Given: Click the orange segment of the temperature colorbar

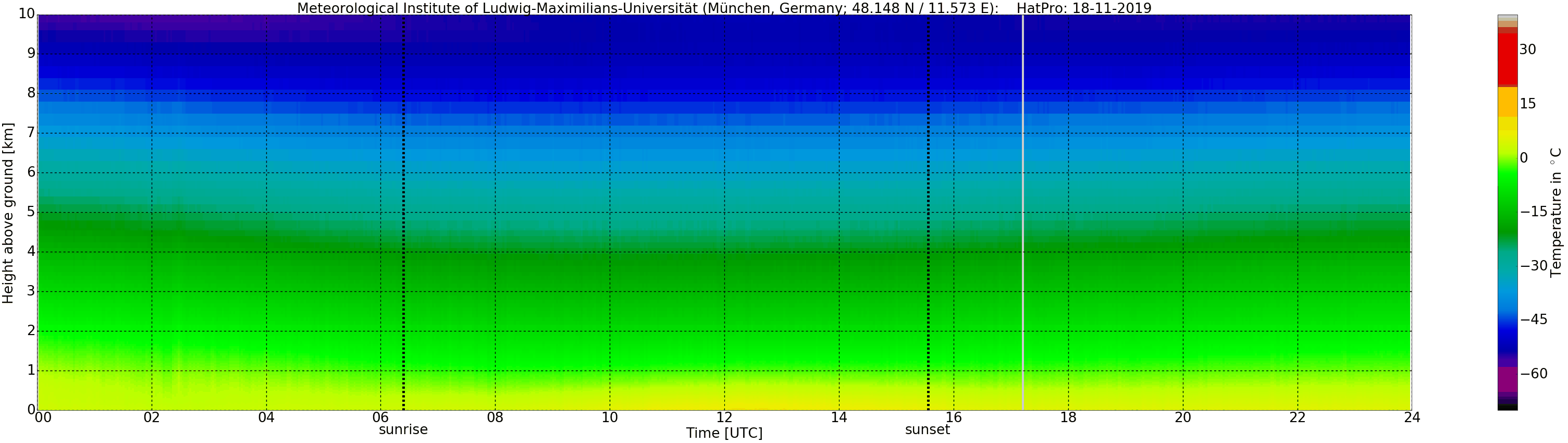Looking at the screenshot, I should pos(1508,102).
